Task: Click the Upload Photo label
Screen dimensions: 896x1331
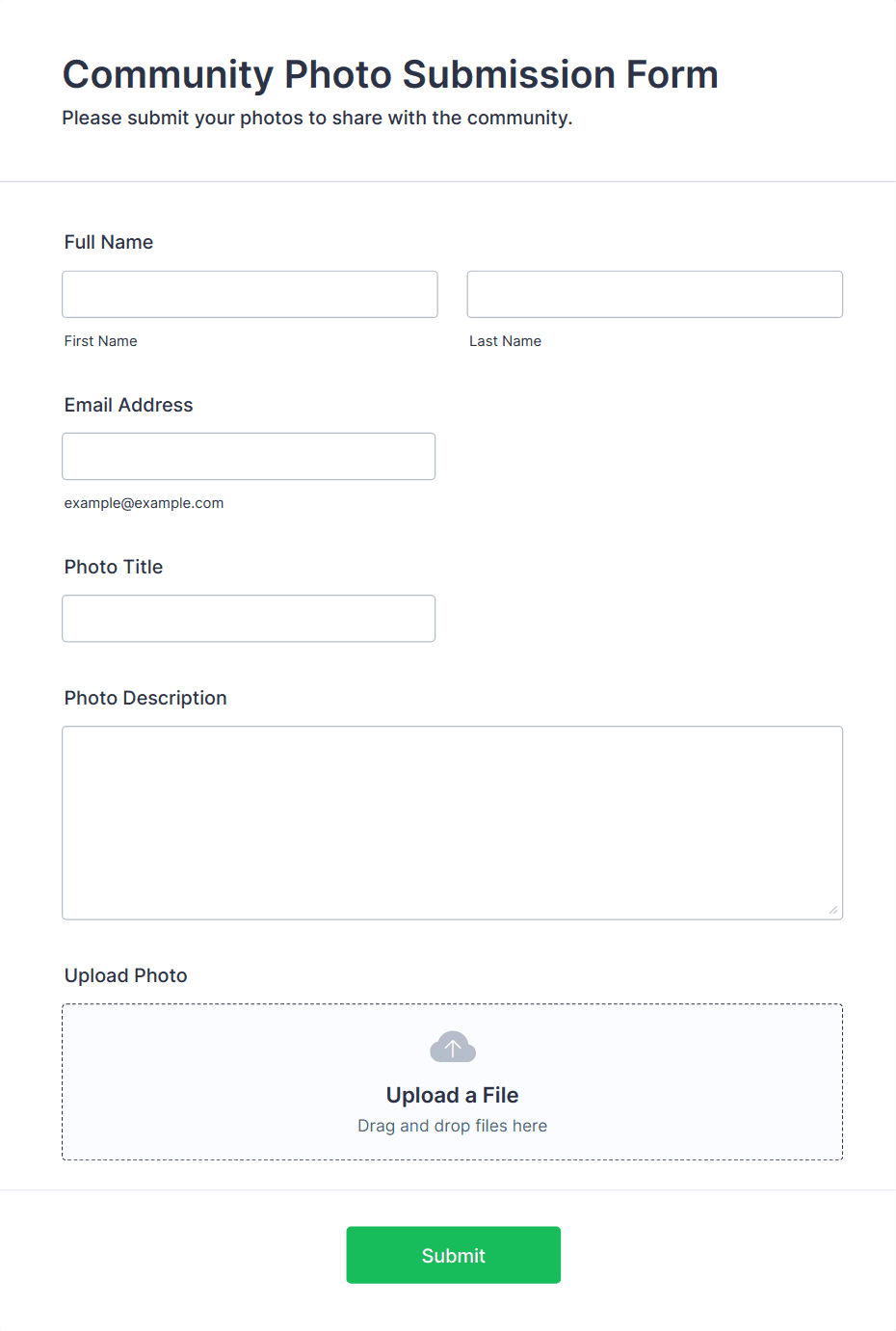Action: (126, 975)
